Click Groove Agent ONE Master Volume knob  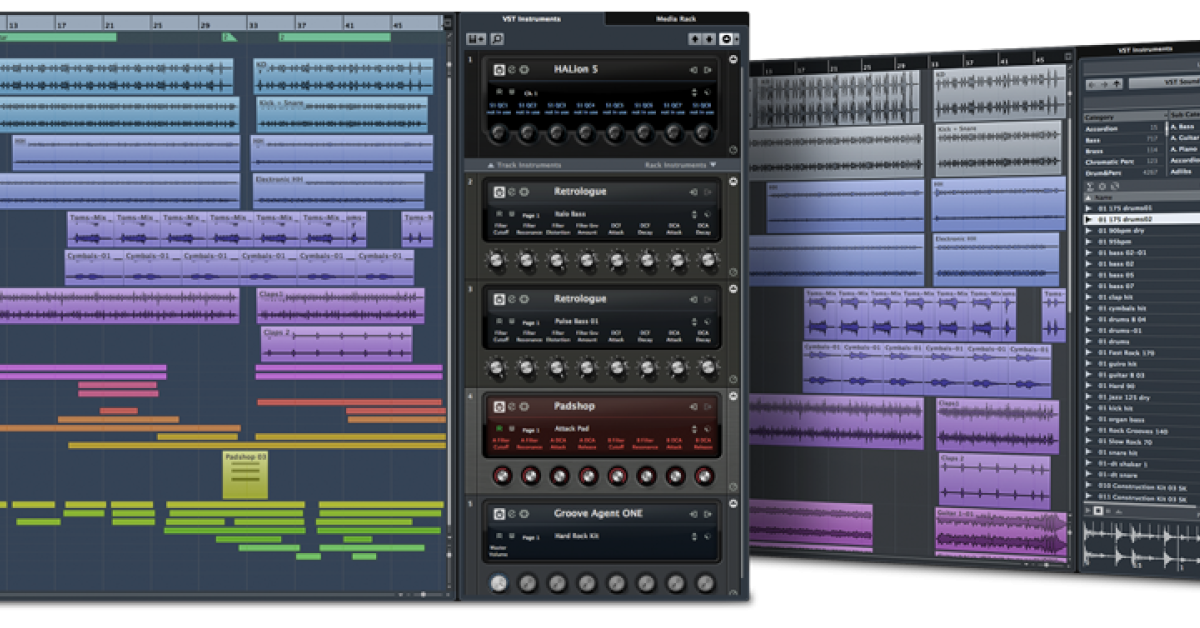click(x=497, y=583)
